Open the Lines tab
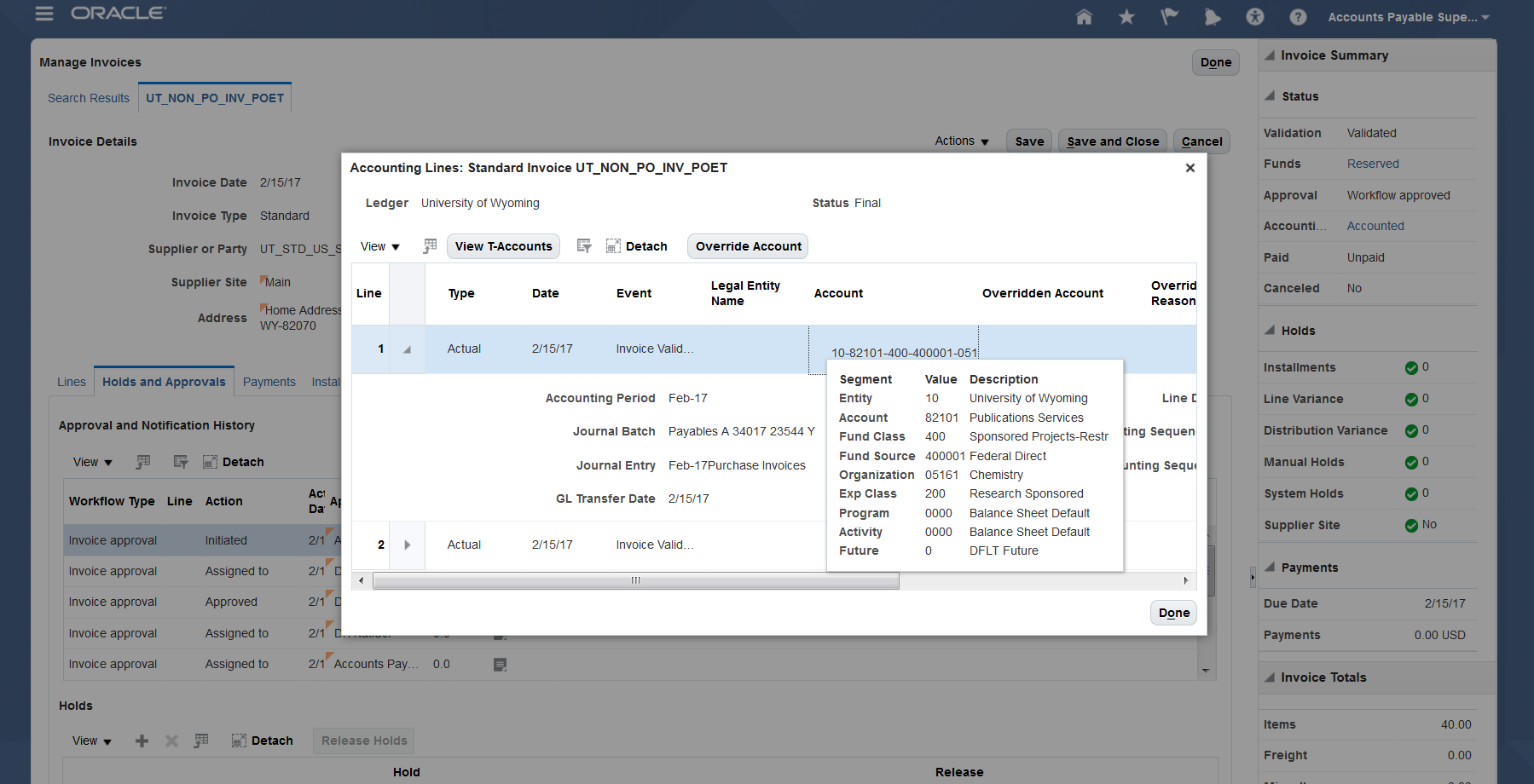This screenshot has width=1534, height=784. [72, 382]
